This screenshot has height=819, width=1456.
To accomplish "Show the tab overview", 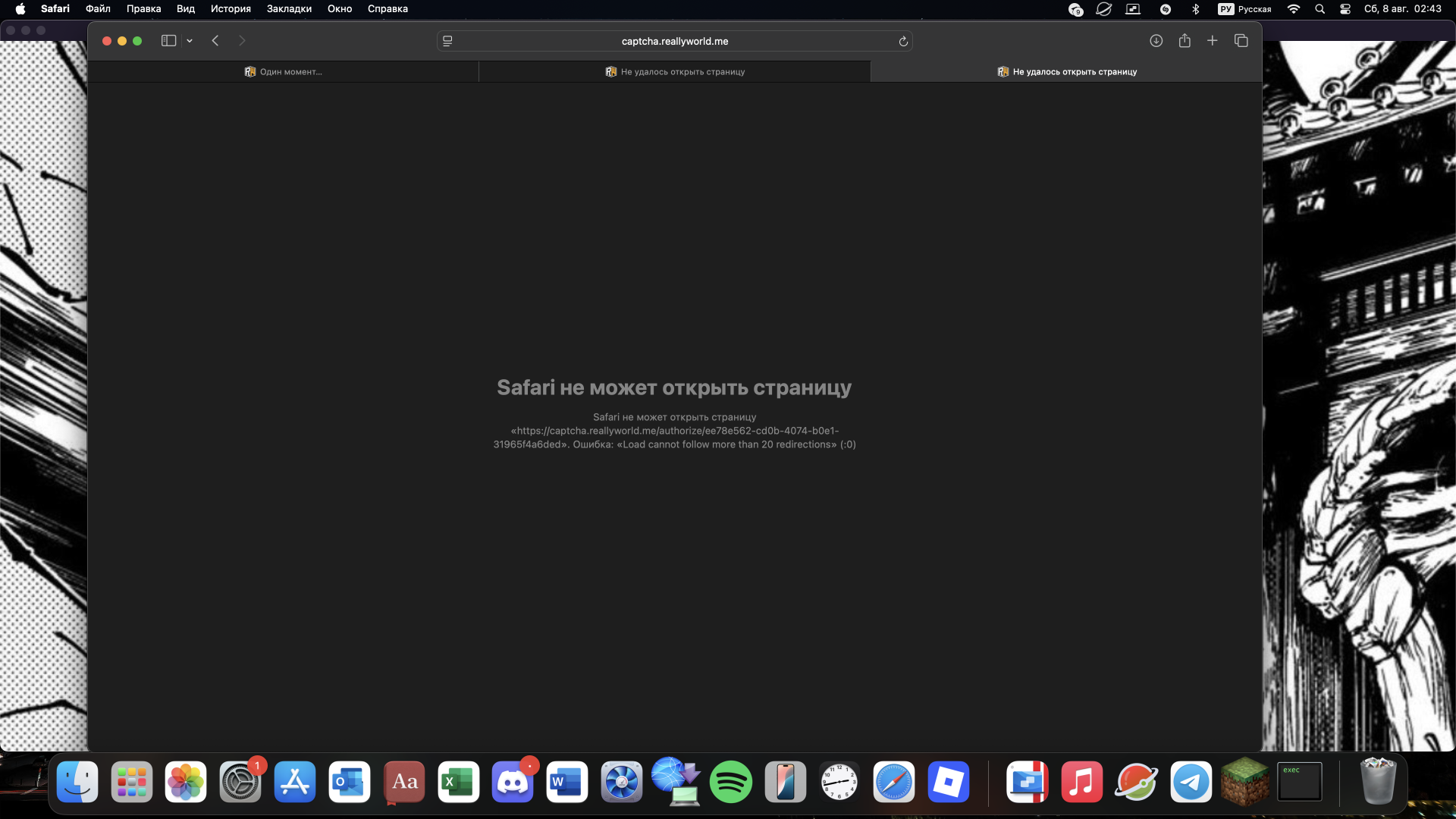I will pyautogui.click(x=1241, y=41).
